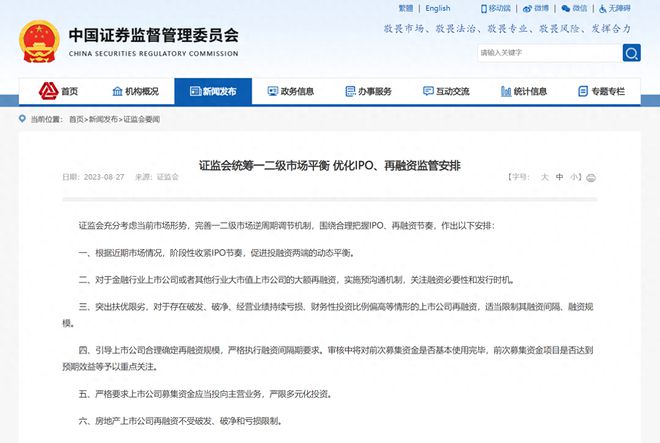The image size is (660, 443).
Task: Open the 首页 navigation tab
Action: point(59,91)
